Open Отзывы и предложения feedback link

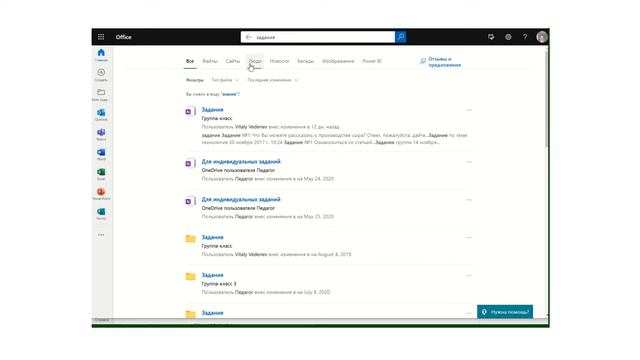pos(440,62)
